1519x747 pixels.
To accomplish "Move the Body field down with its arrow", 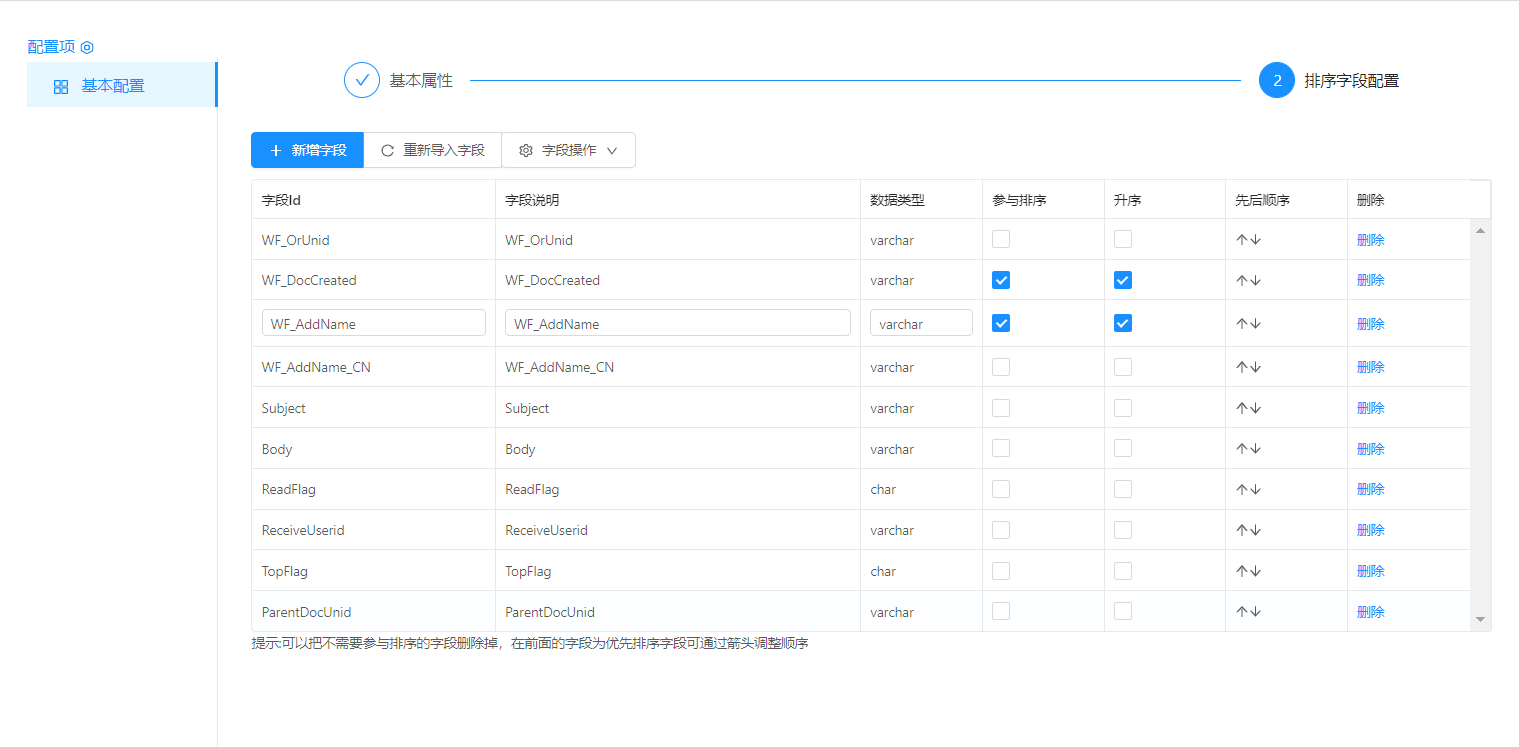I will [x=1255, y=449].
